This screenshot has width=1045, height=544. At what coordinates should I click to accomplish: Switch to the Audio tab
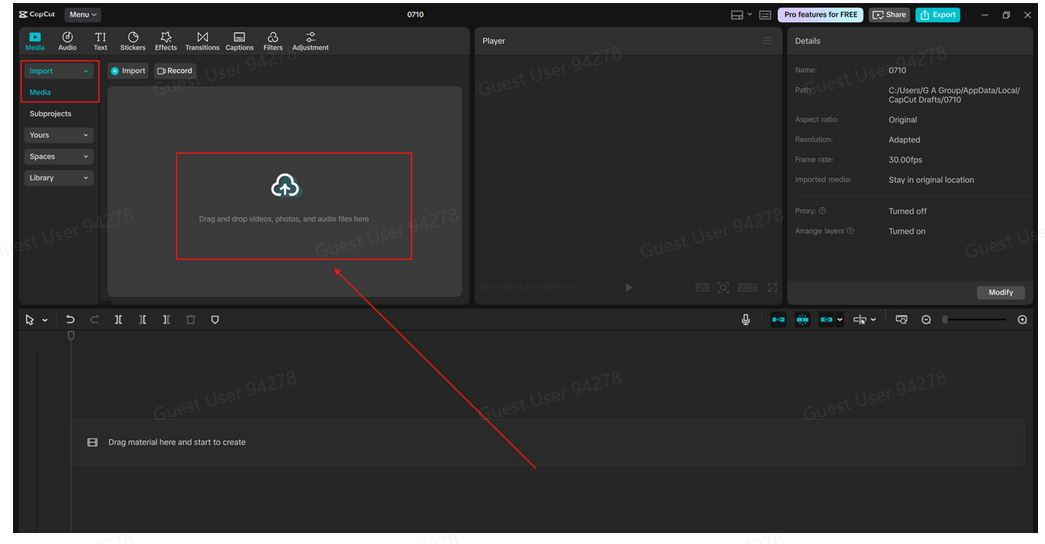(67, 41)
